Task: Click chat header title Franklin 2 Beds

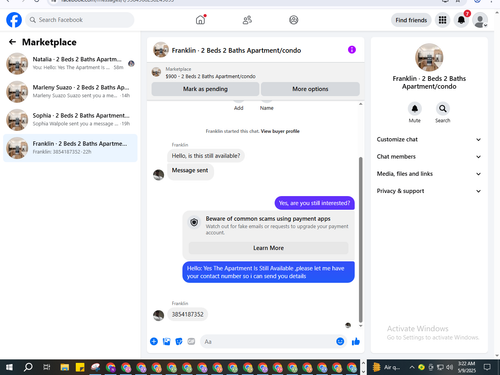Action: coord(236,50)
